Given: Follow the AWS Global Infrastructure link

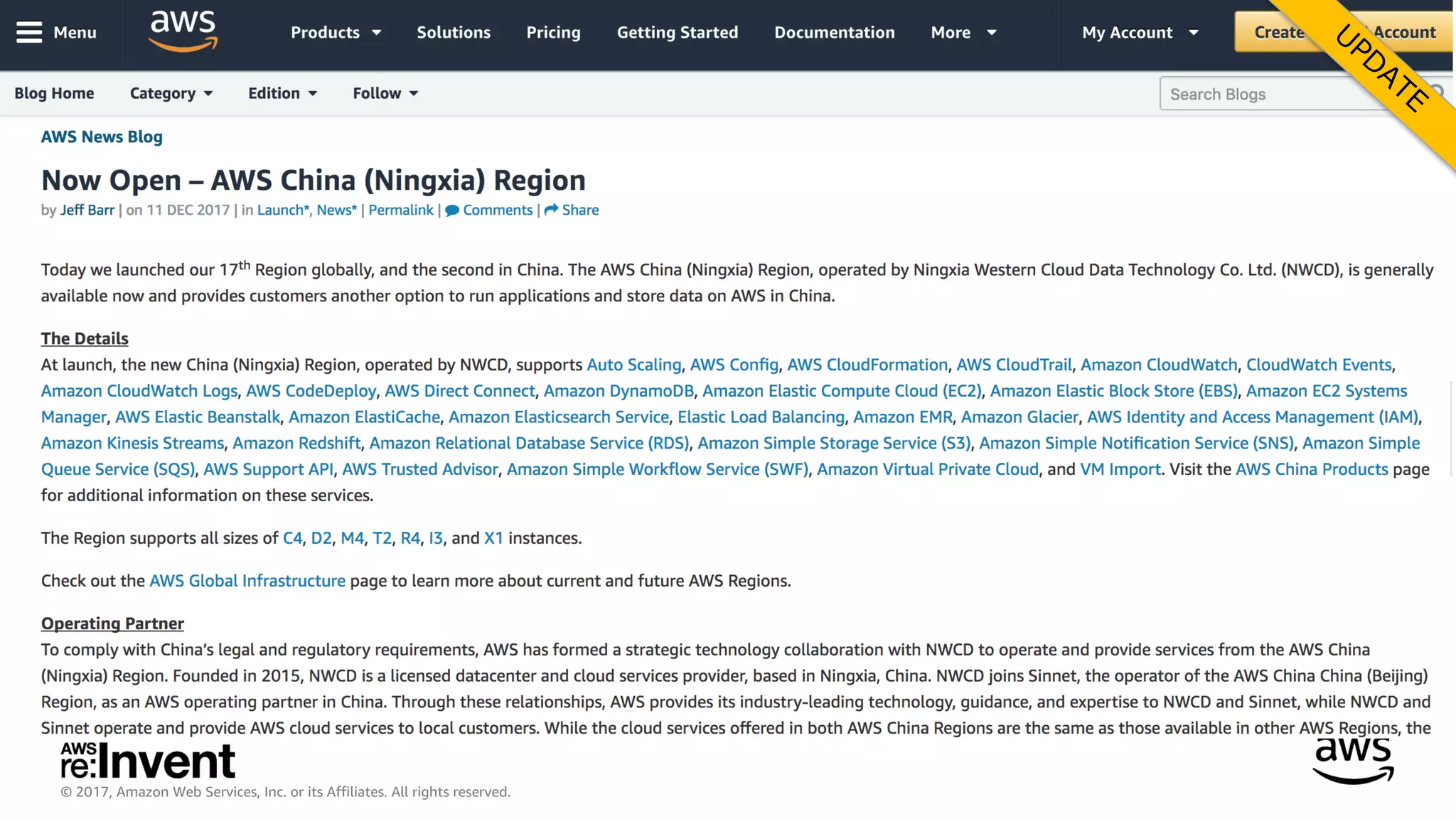Looking at the screenshot, I should click(247, 581).
